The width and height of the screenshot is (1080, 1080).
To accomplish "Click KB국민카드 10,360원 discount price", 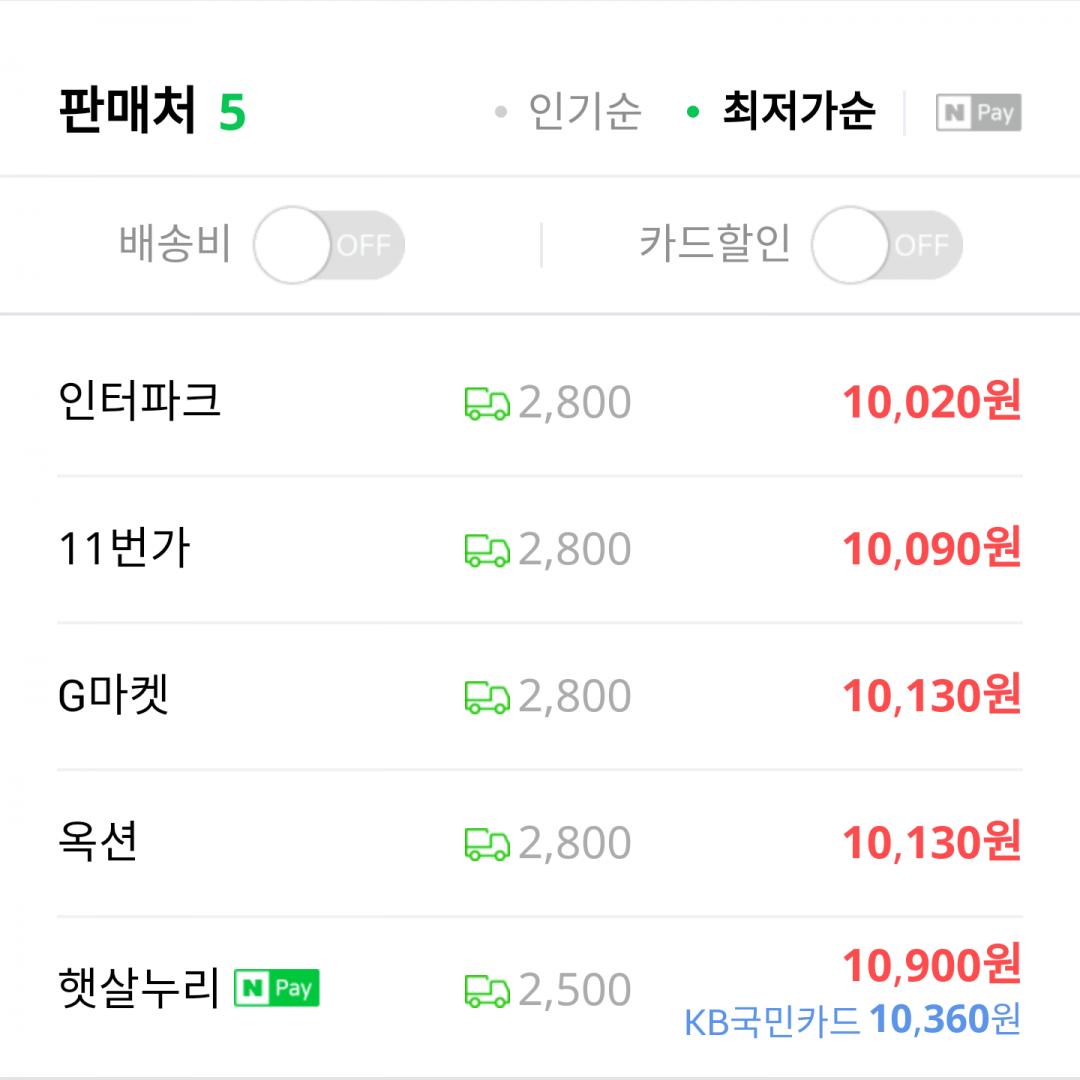I will tap(852, 1020).
